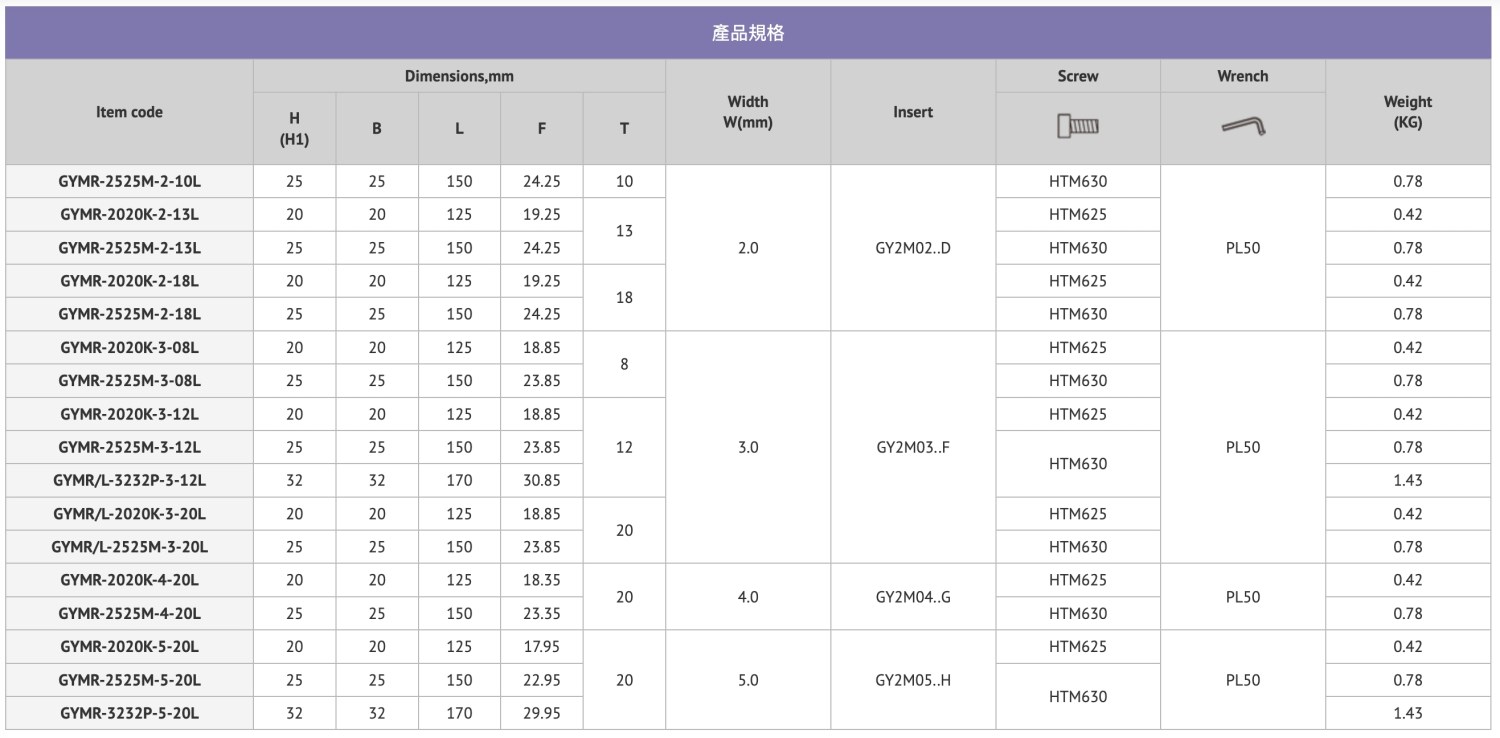
Task: Click F value 29.95
Action: [x=542, y=713]
